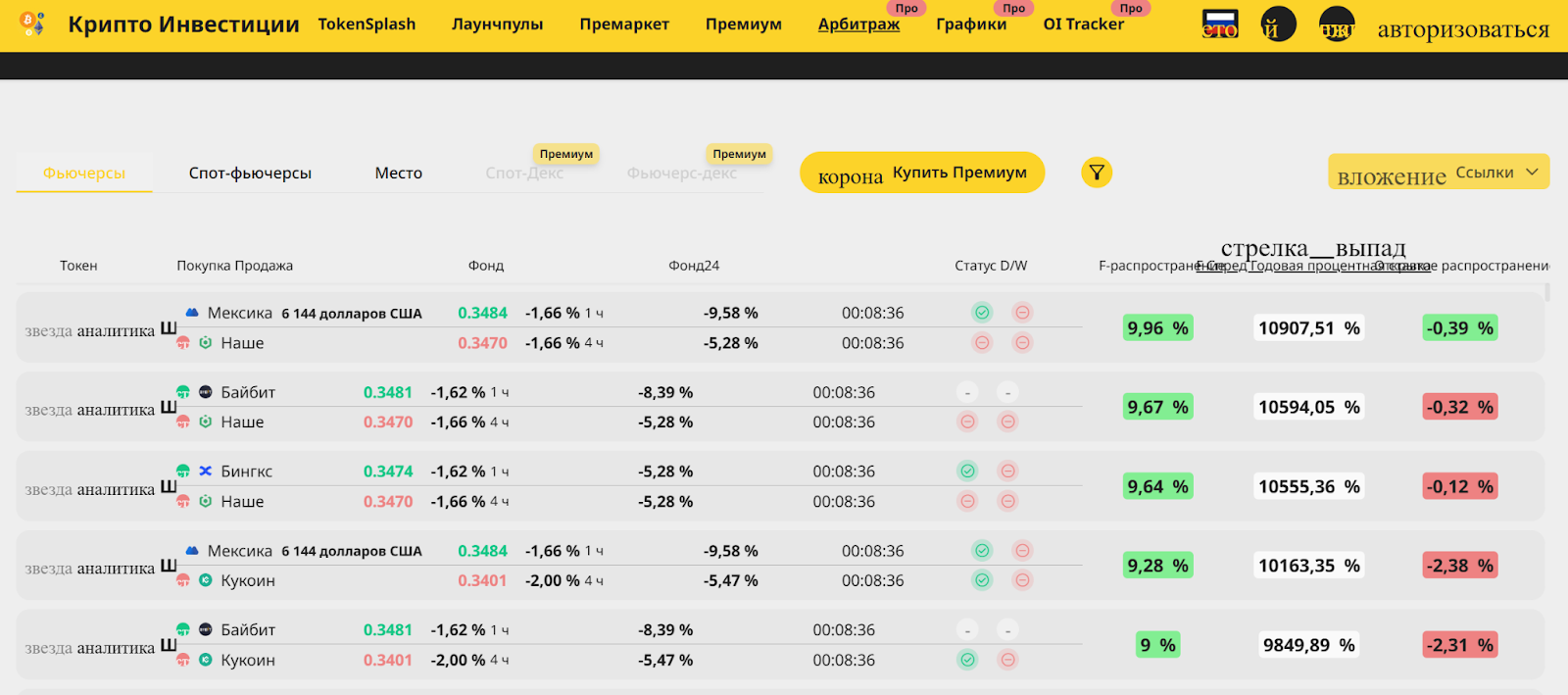Click the black round icon left of login
This screenshot has height=695, width=1568.
[1337, 25]
